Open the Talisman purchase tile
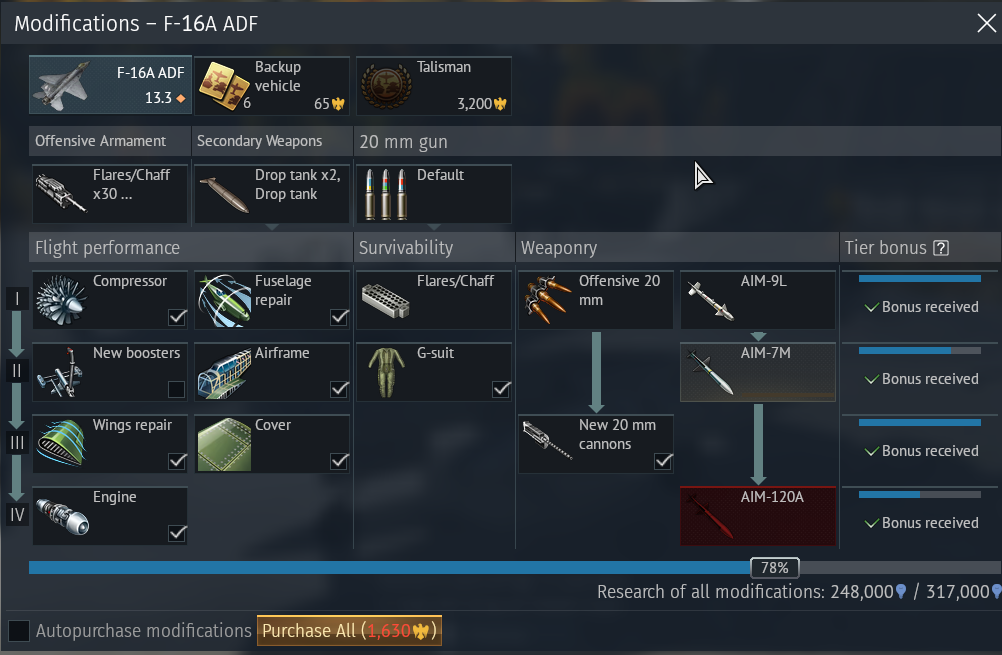 (434, 86)
